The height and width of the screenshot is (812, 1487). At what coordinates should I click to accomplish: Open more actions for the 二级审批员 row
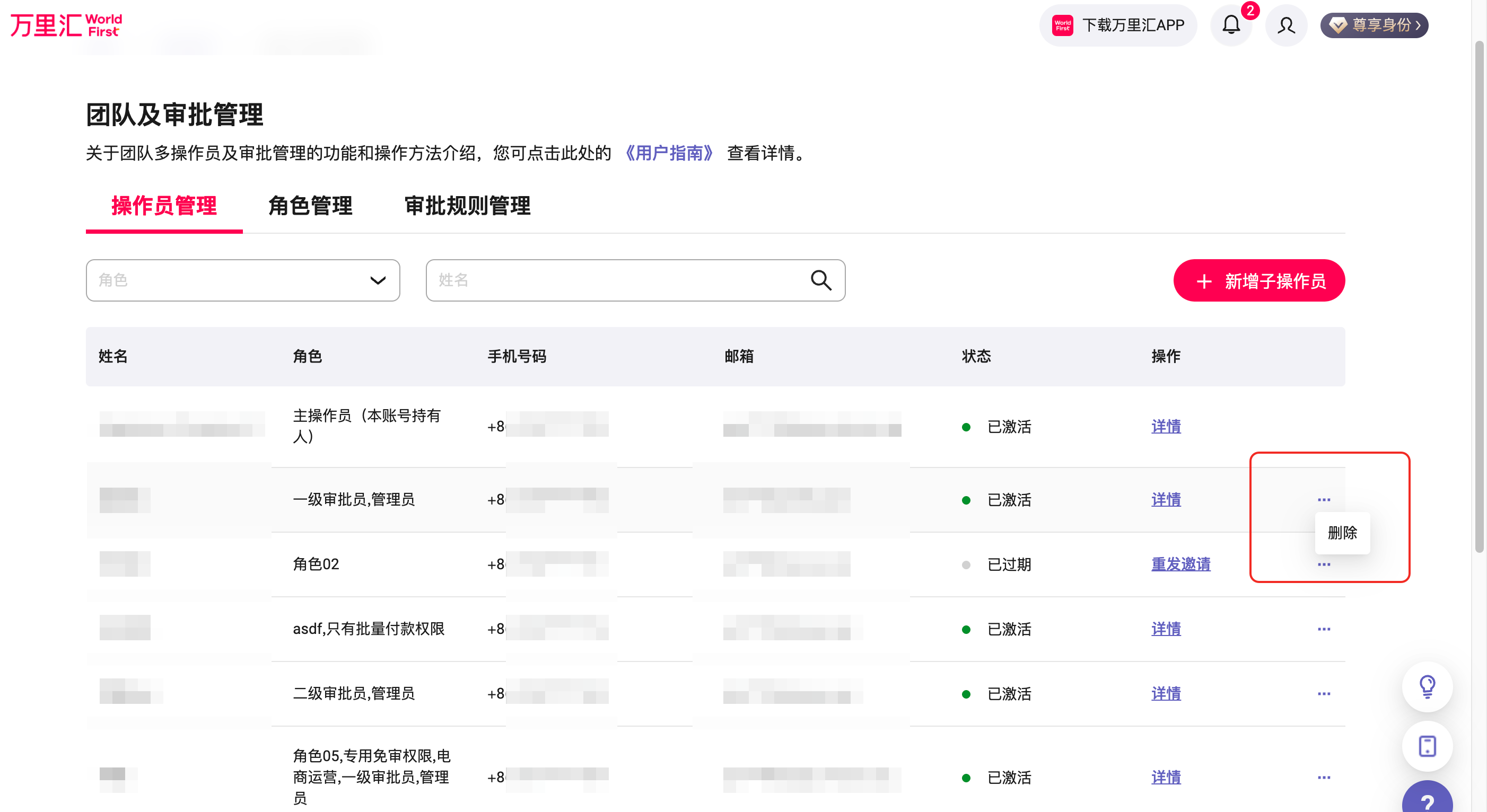point(1323,694)
